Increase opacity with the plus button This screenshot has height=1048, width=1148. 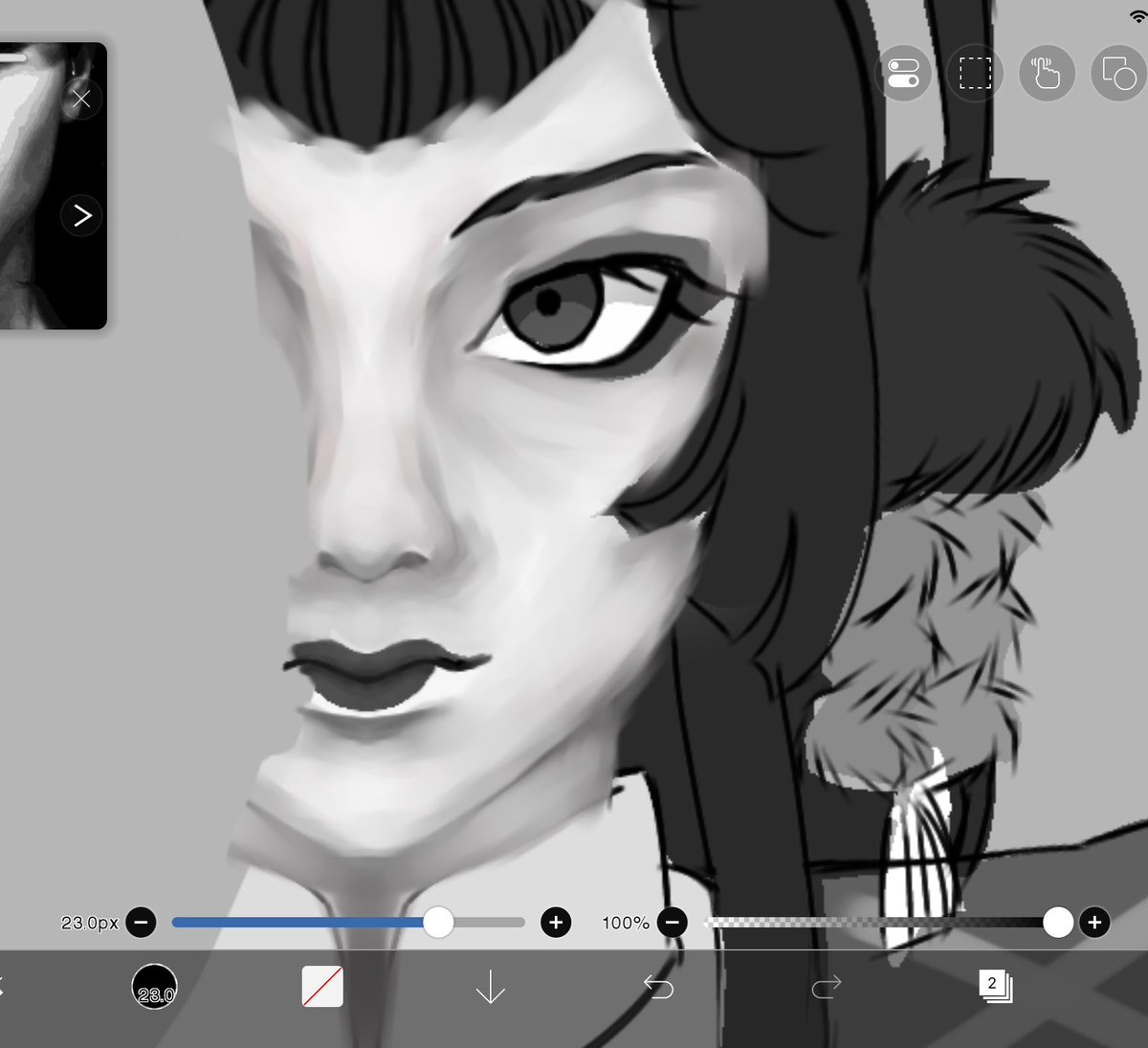[1094, 923]
